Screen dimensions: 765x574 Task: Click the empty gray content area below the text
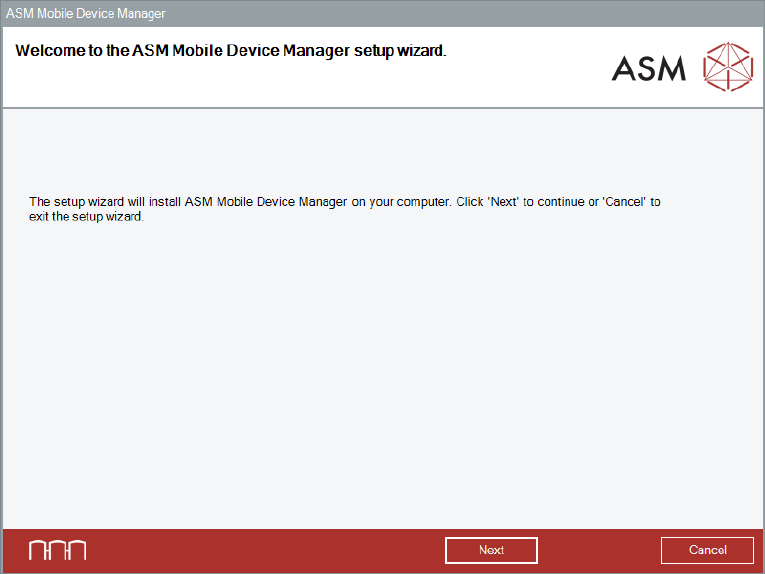tap(382, 380)
